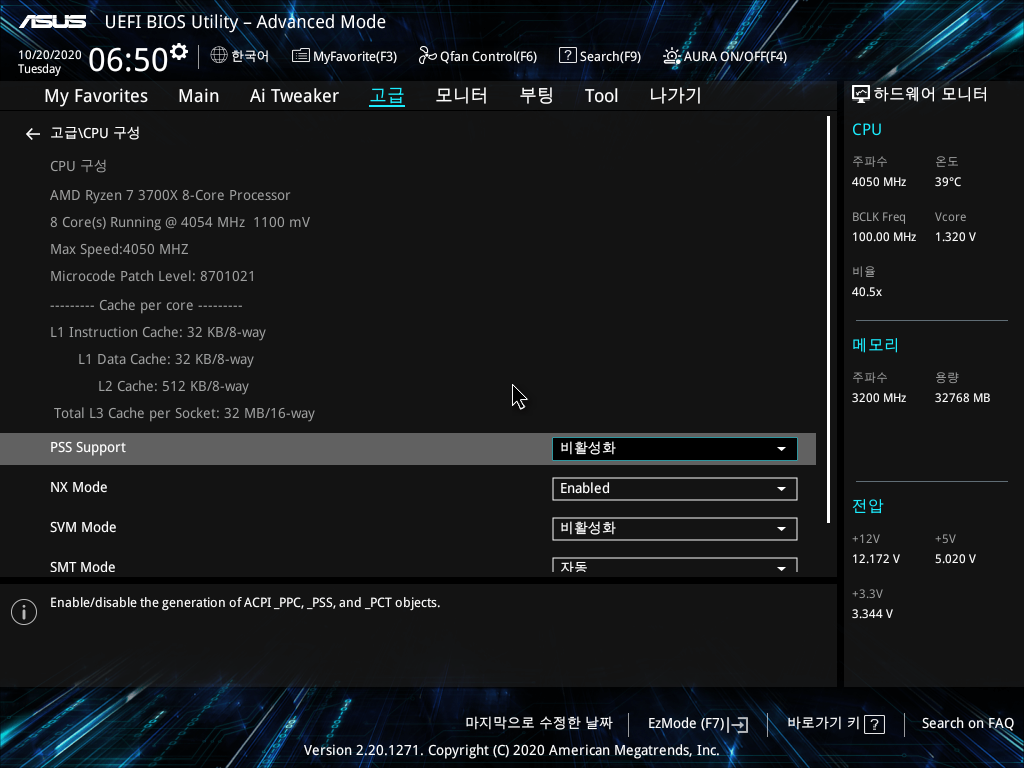The image size is (1024, 768).
Task: Click the 10/20/2020 Tuesday date
Action: click(50, 62)
